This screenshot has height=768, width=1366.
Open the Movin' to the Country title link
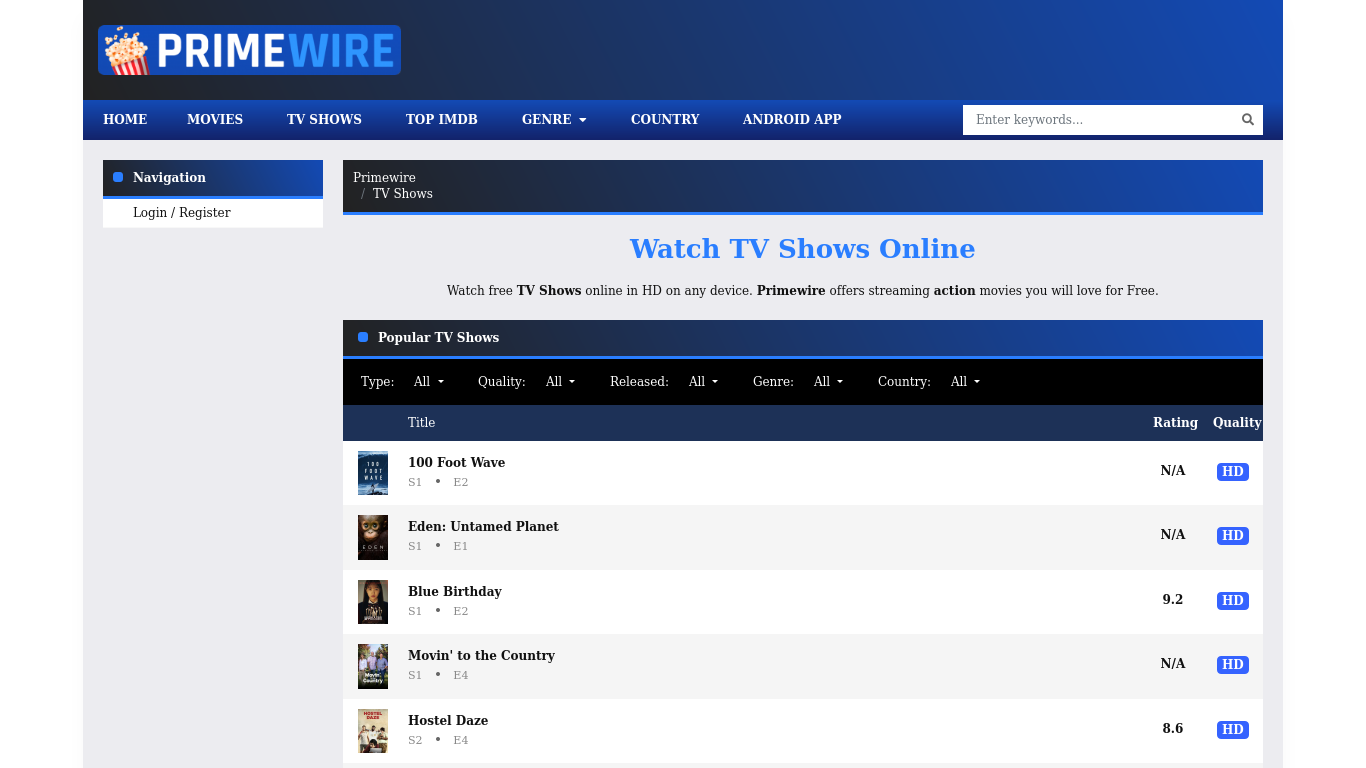point(481,656)
